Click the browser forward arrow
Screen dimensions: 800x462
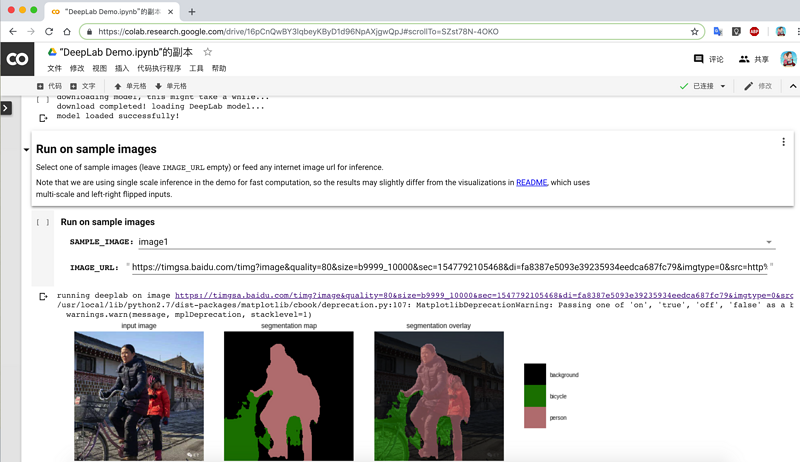[x=31, y=32]
